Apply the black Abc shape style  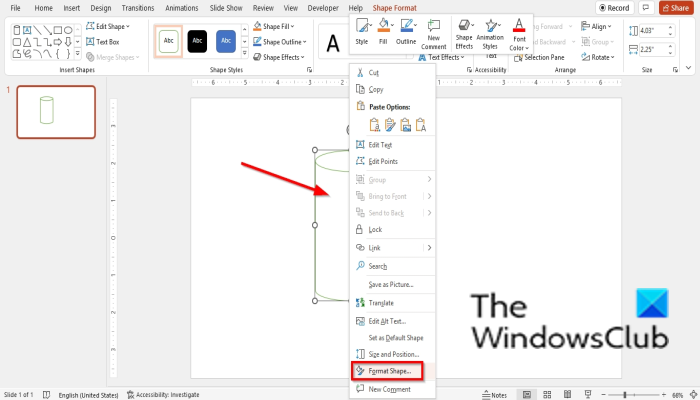coord(197,41)
